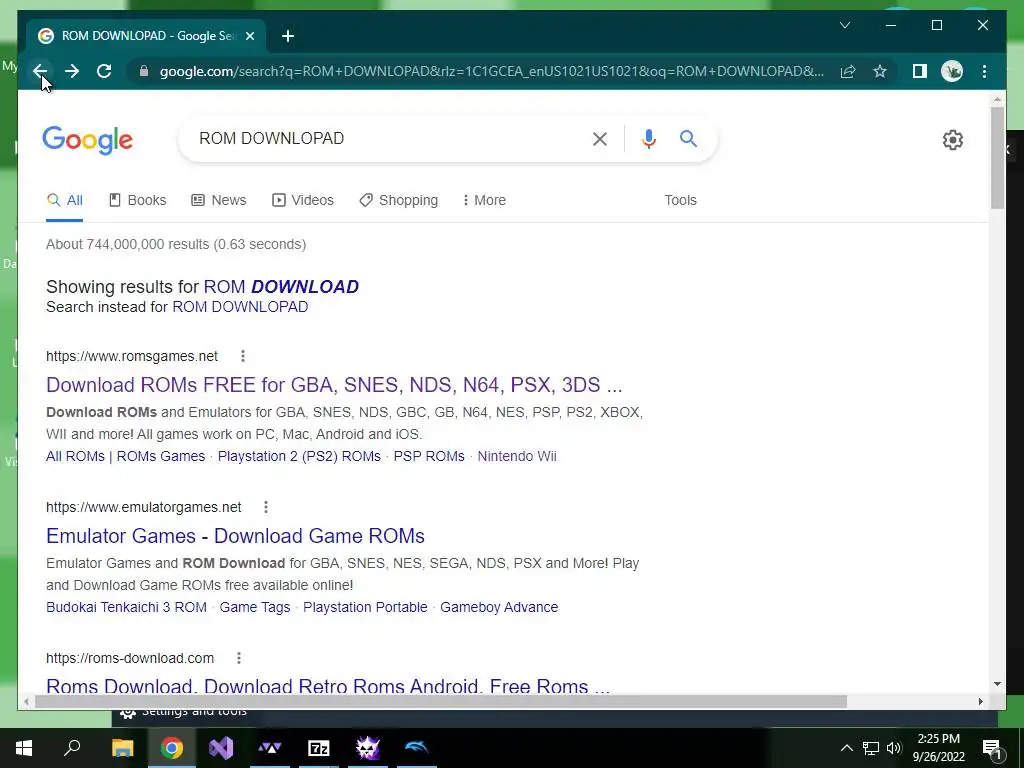Open options menu for romsgames.net result

tap(243, 356)
